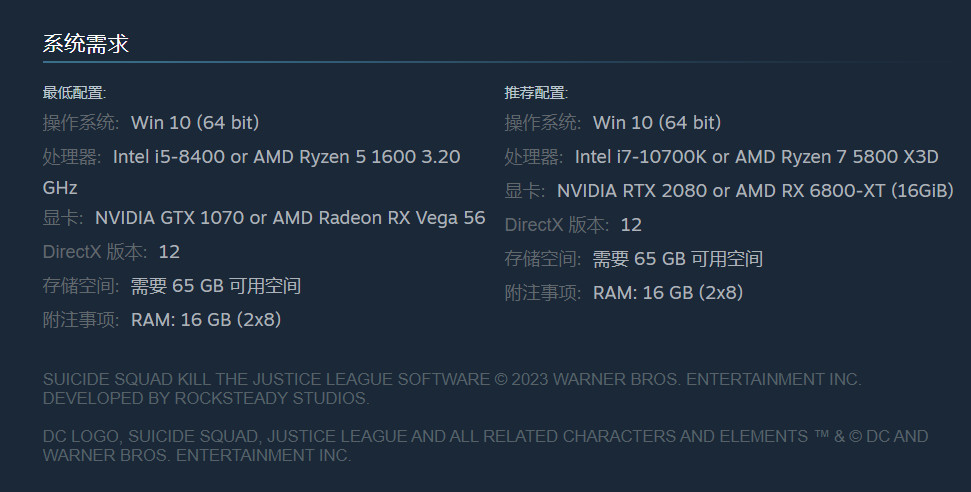Click DirectX 版本 12 under 推荐配置
The width and height of the screenshot is (971, 492).
(573, 225)
